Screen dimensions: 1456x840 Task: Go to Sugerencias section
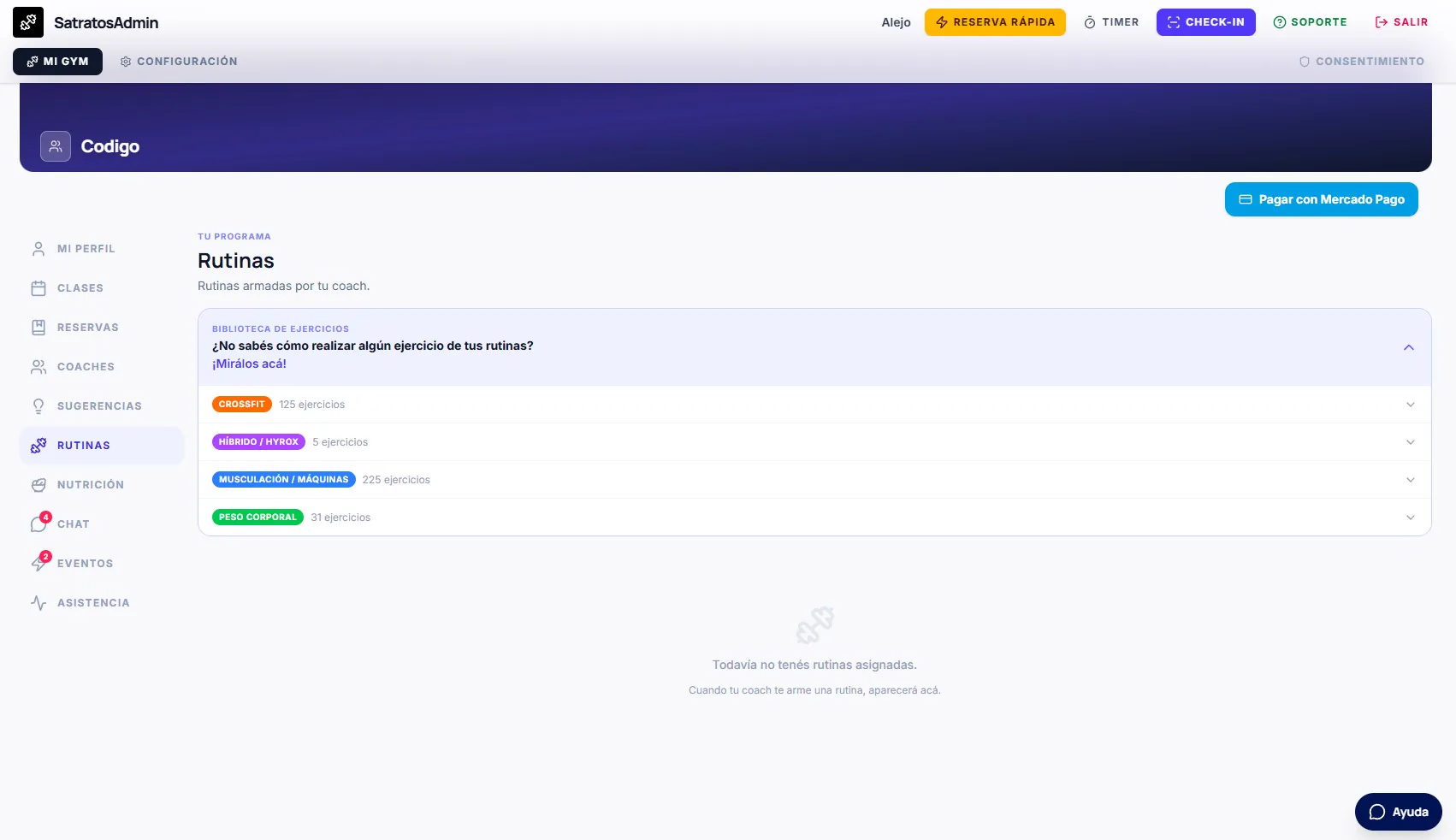pos(102,406)
